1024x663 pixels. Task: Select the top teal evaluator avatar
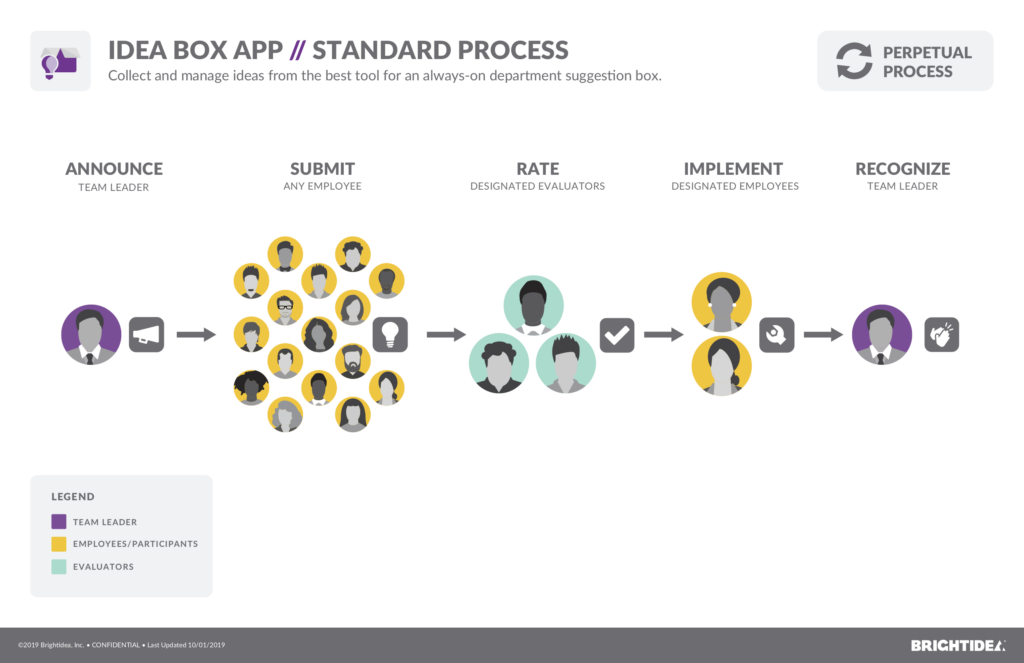pyautogui.click(x=533, y=305)
